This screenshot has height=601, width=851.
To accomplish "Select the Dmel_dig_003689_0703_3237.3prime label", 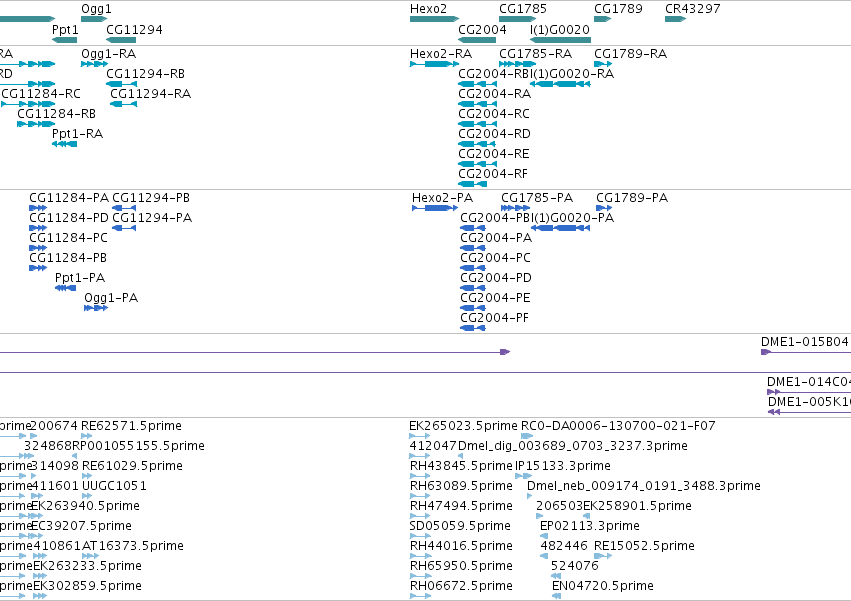I will coord(573,446).
